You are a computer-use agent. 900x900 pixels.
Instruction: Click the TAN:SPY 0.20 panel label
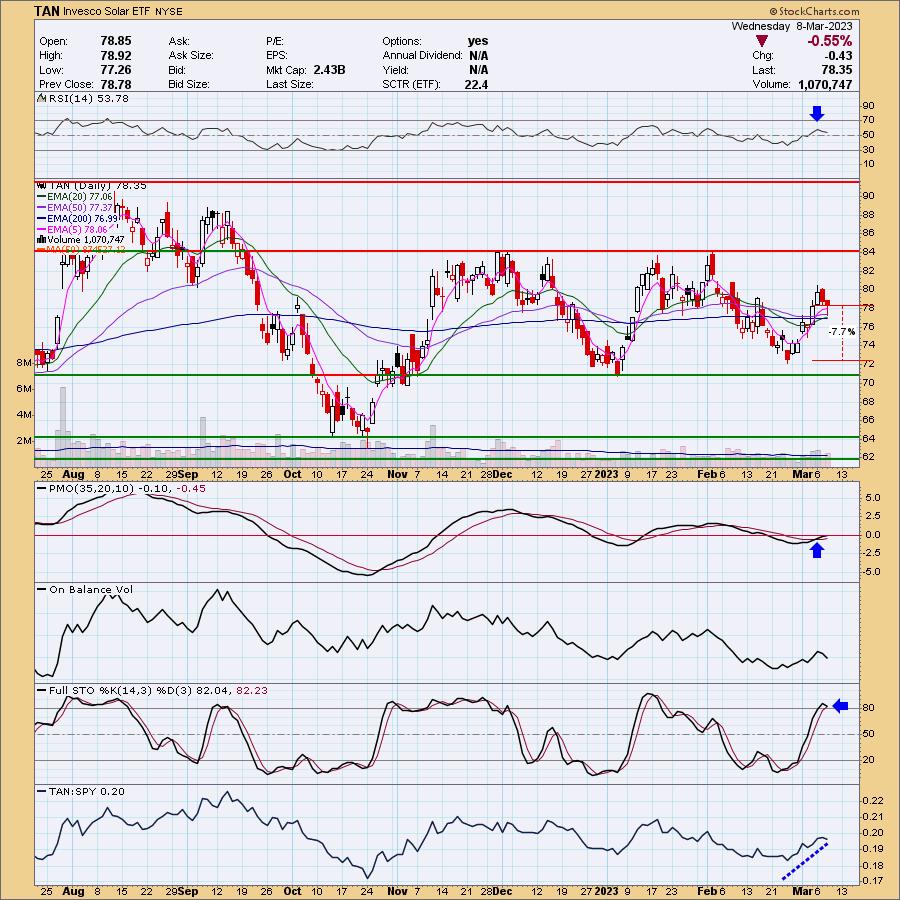pos(87,792)
